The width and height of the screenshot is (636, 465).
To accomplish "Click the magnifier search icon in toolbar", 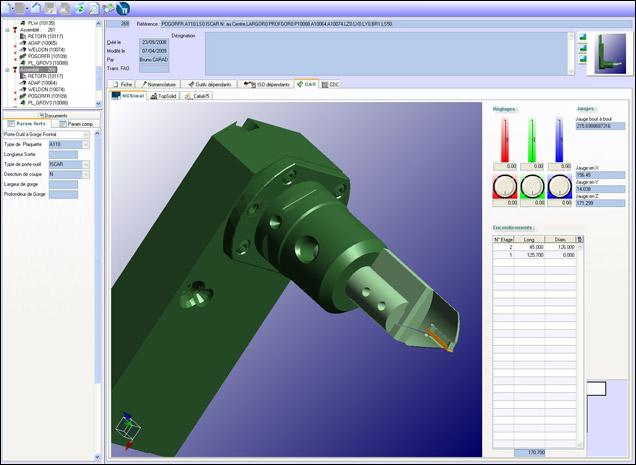I will click(x=93, y=7).
